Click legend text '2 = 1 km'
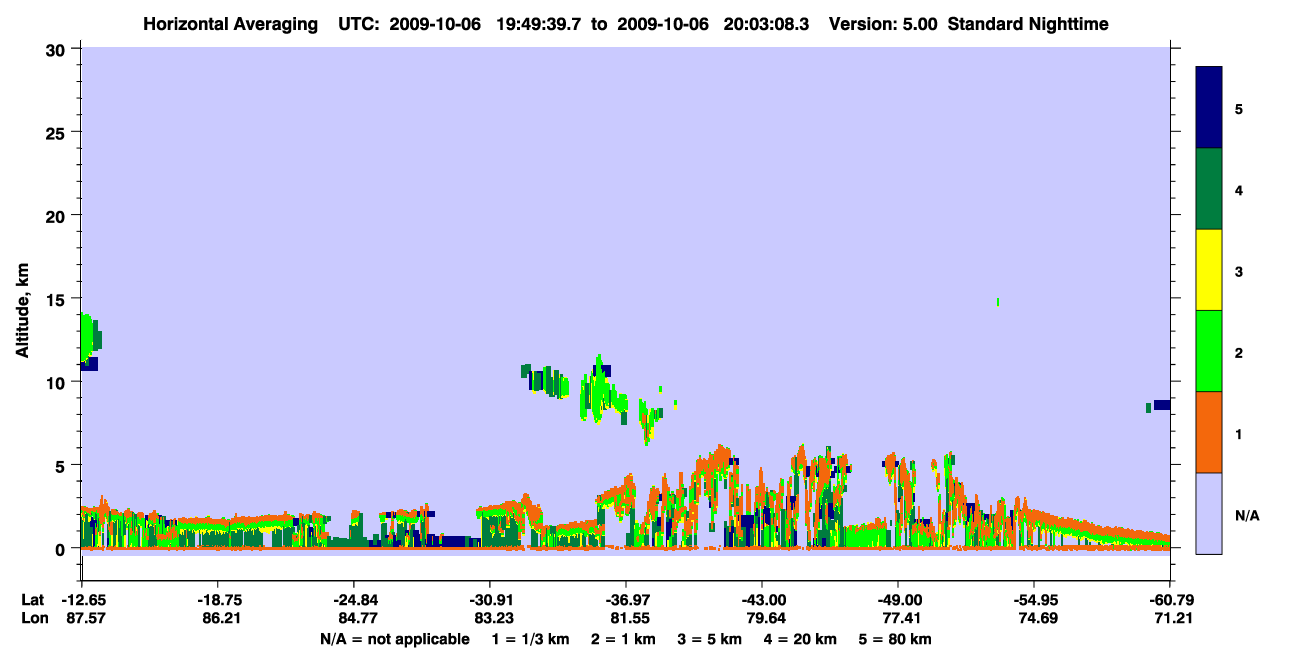 [x=625, y=639]
